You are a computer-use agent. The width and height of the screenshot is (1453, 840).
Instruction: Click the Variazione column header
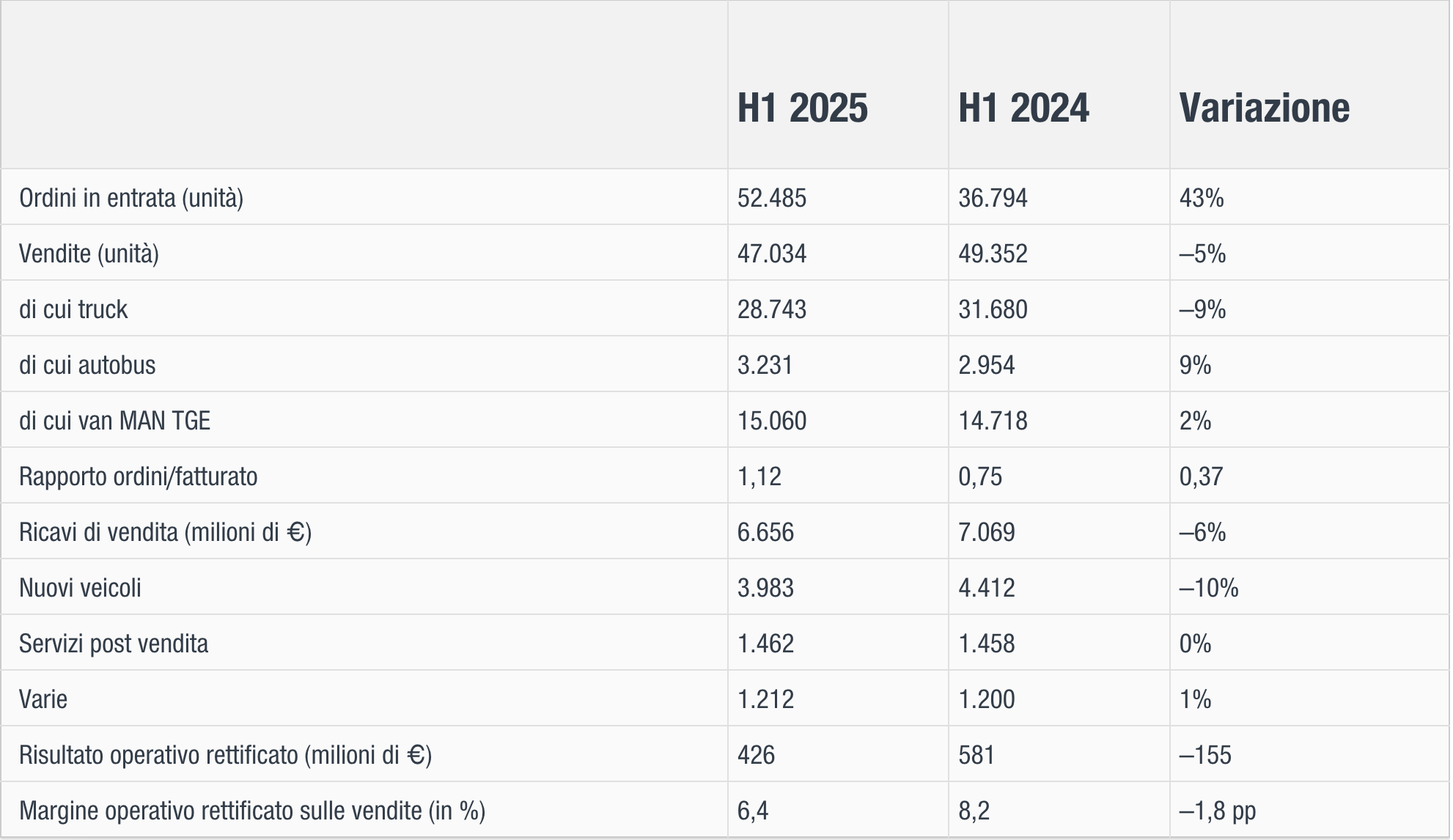coord(1264,108)
